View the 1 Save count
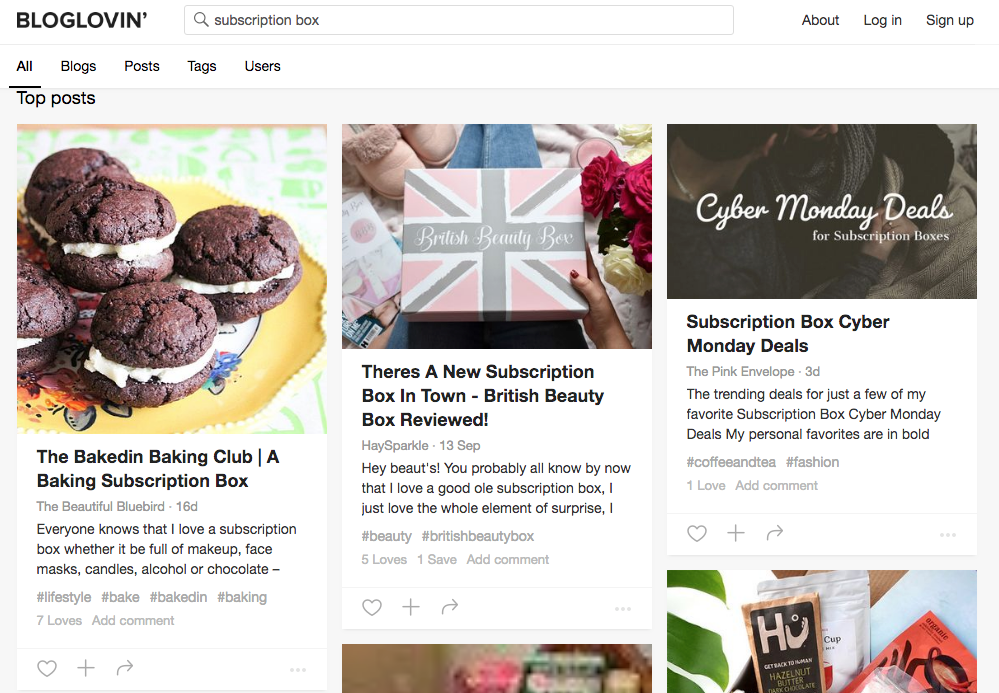 click(x=437, y=559)
